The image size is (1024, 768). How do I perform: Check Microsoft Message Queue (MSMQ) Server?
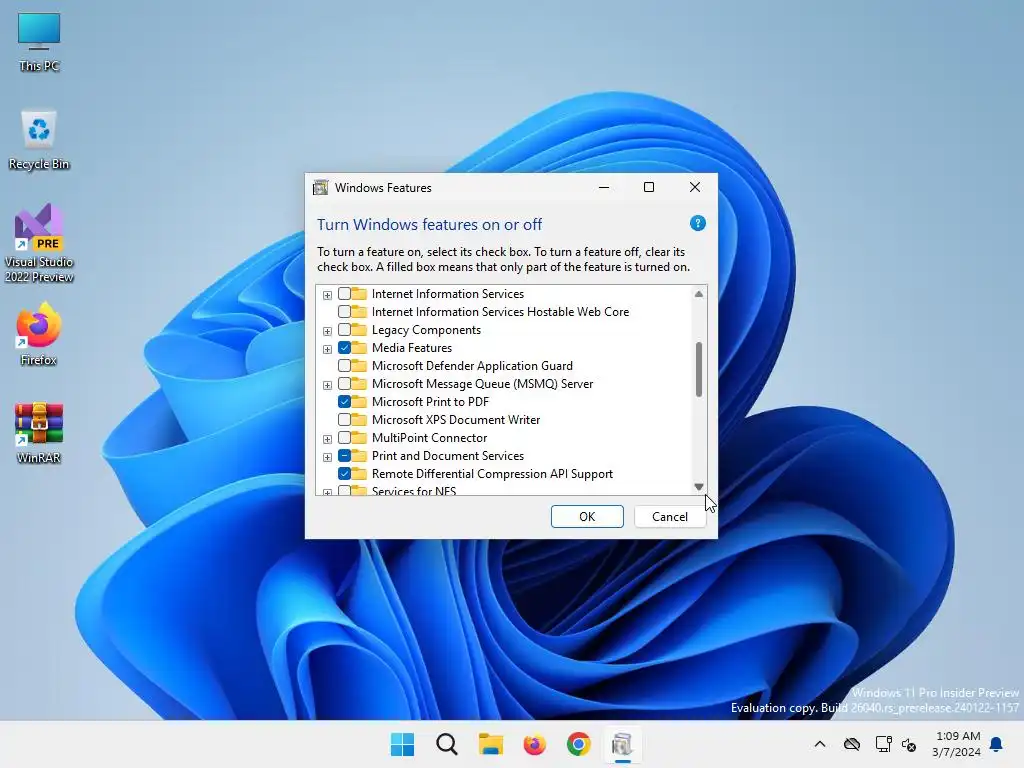(x=344, y=384)
